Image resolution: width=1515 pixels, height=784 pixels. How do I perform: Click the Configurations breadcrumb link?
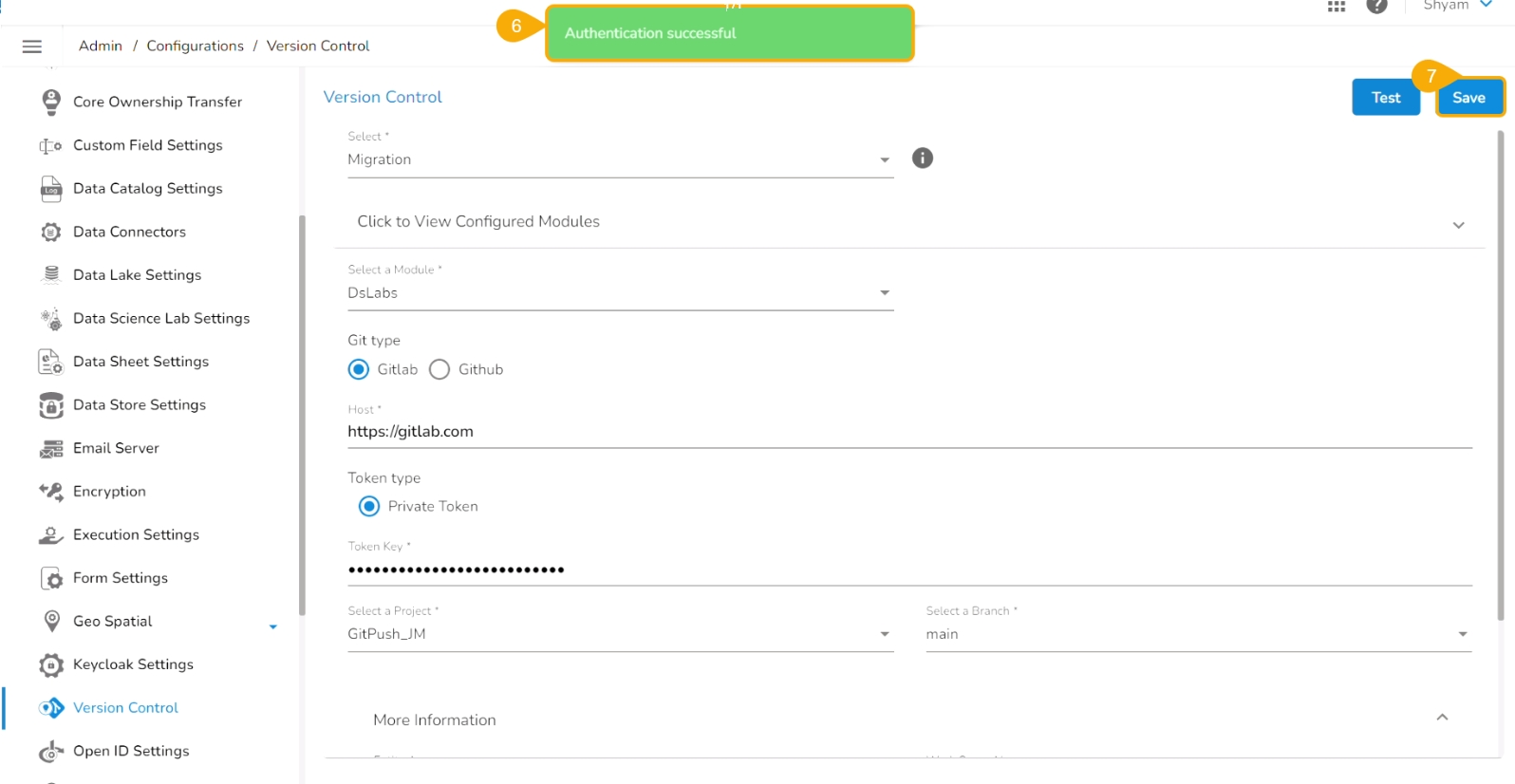tap(195, 47)
